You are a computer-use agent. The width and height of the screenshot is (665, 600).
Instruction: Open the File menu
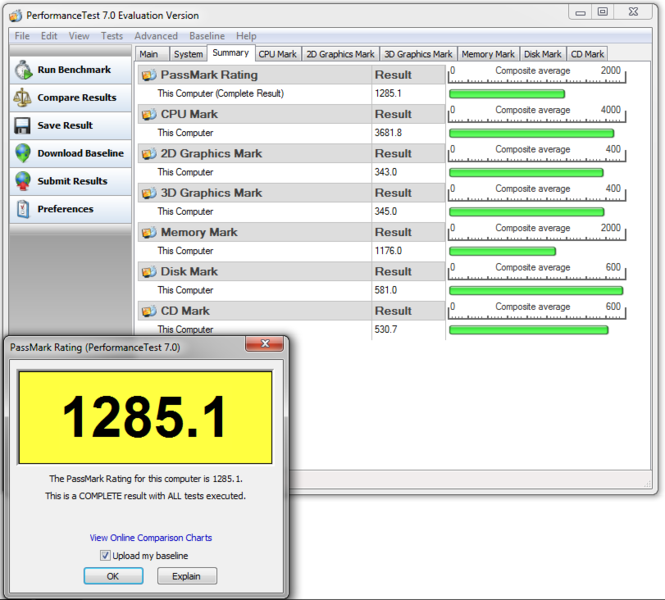coord(22,36)
